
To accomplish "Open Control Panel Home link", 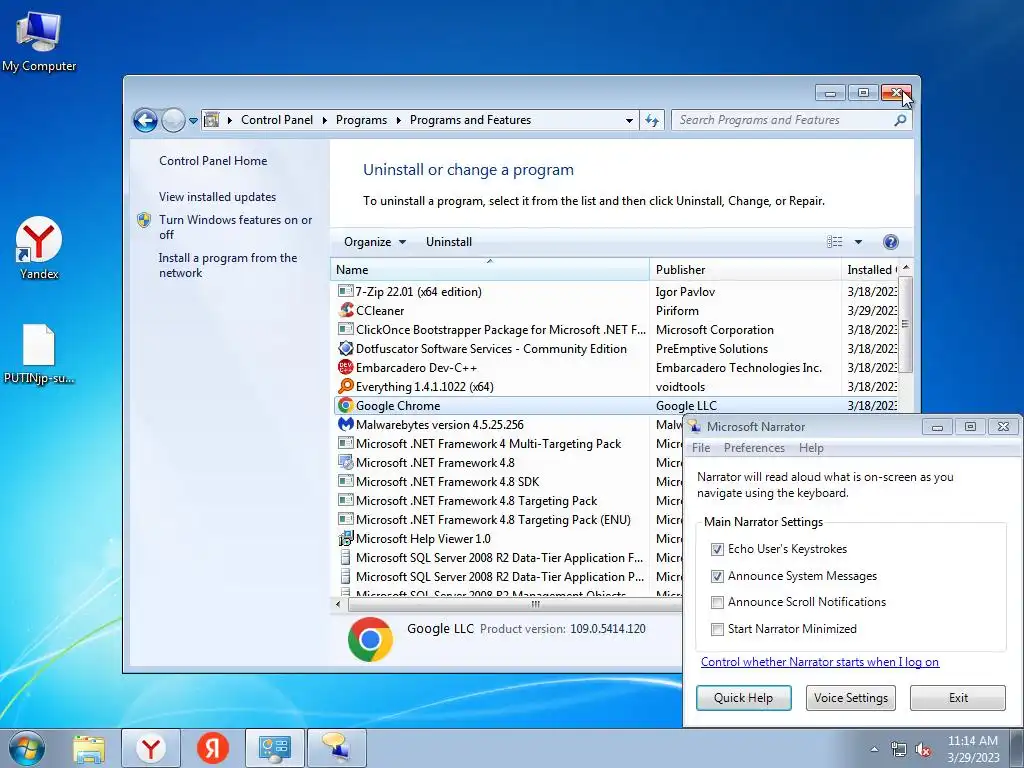I will tap(213, 161).
